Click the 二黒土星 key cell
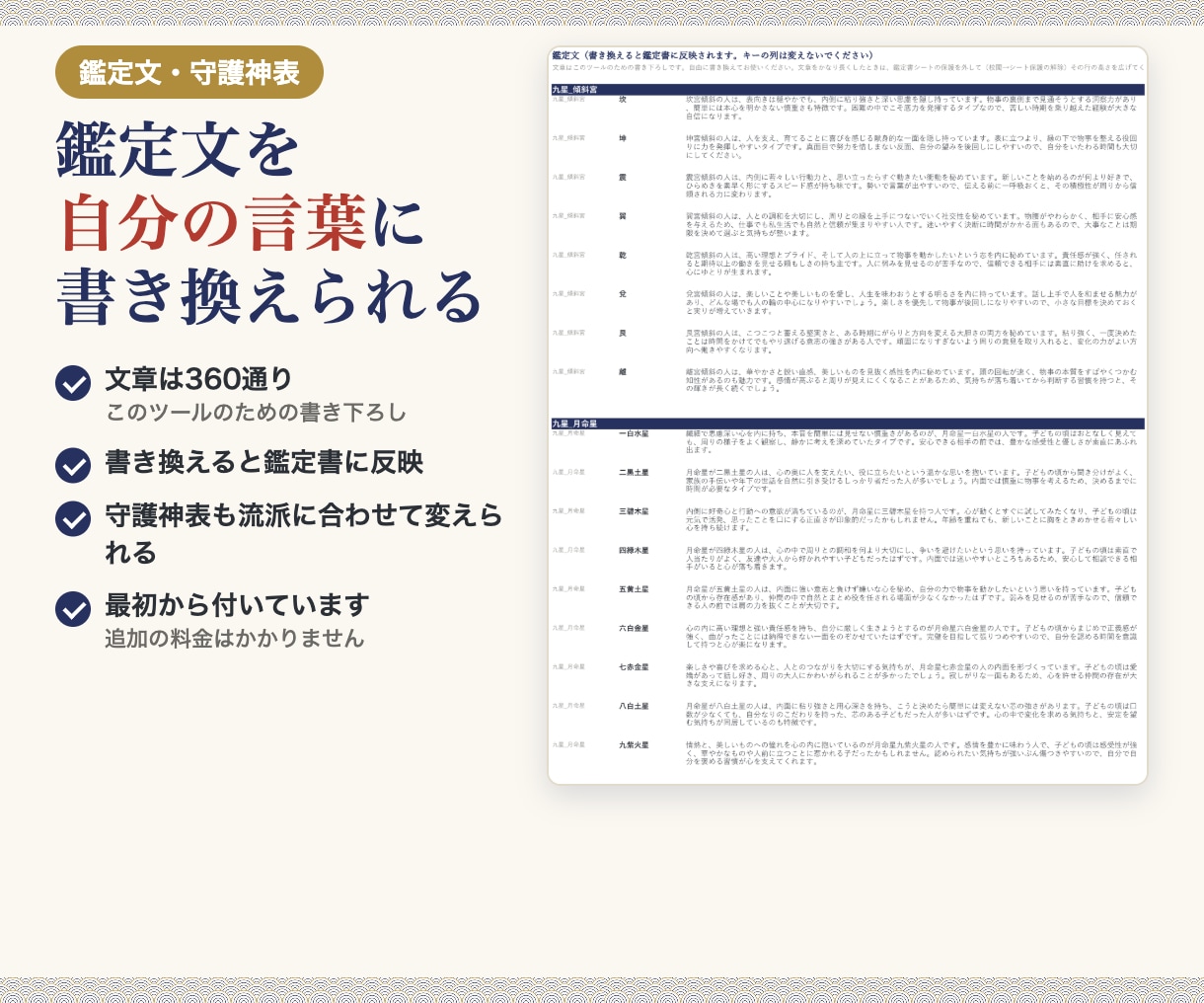 coord(634,472)
